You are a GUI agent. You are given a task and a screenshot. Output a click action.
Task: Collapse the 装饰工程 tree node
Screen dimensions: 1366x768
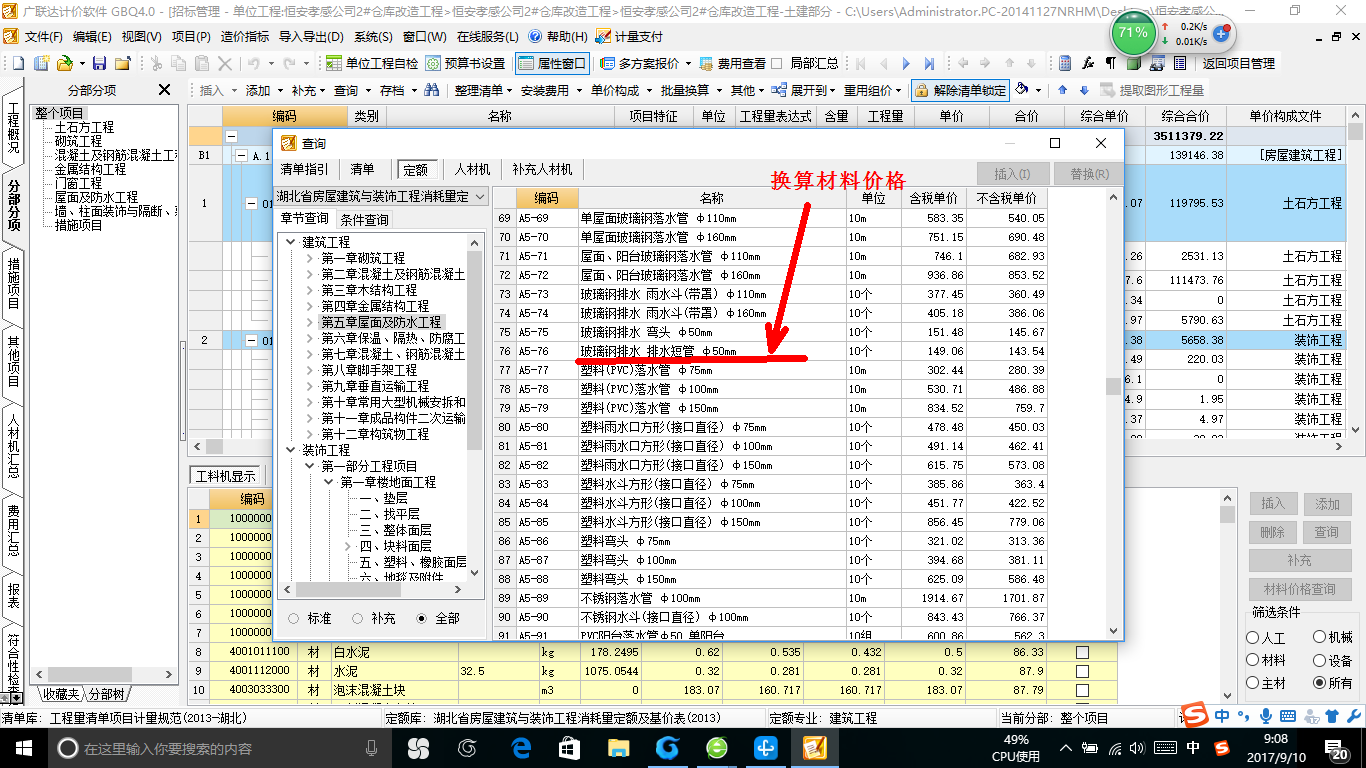pos(290,451)
